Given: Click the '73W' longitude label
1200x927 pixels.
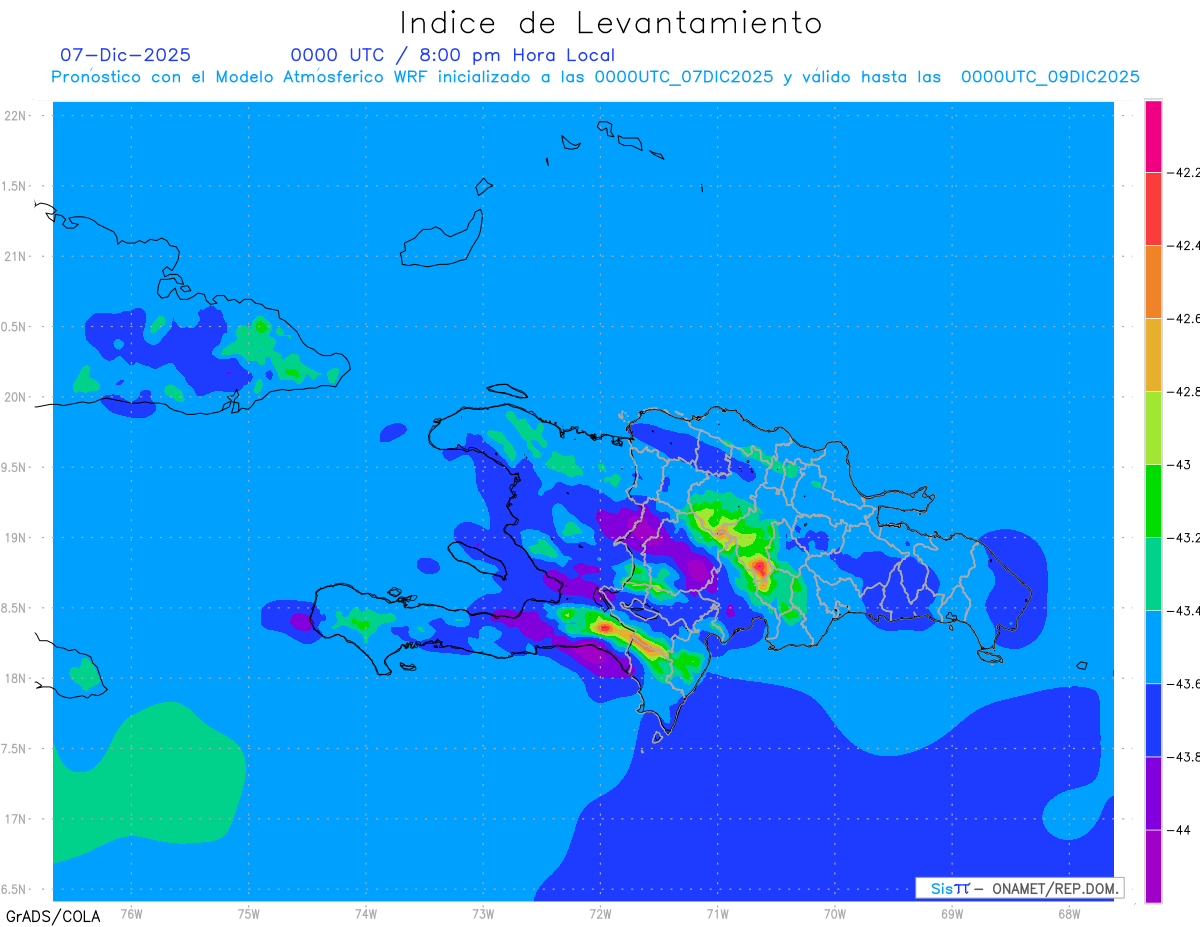Looking at the screenshot, I should [483, 912].
